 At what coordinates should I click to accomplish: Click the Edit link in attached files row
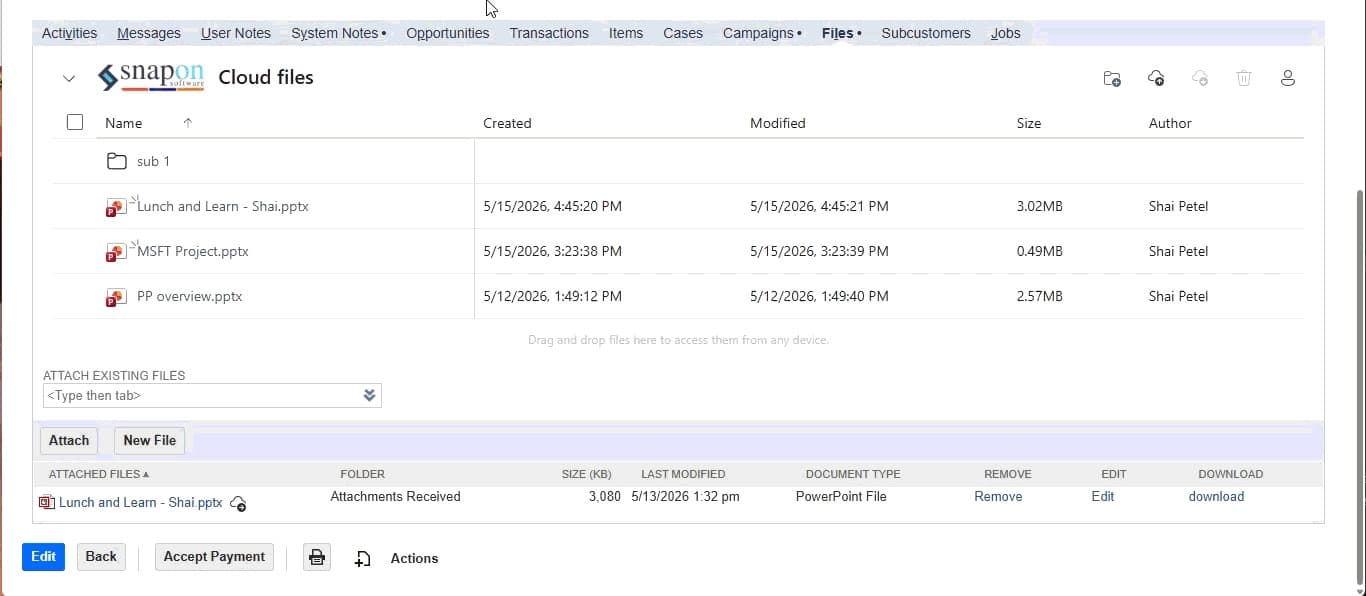(1102, 496)
